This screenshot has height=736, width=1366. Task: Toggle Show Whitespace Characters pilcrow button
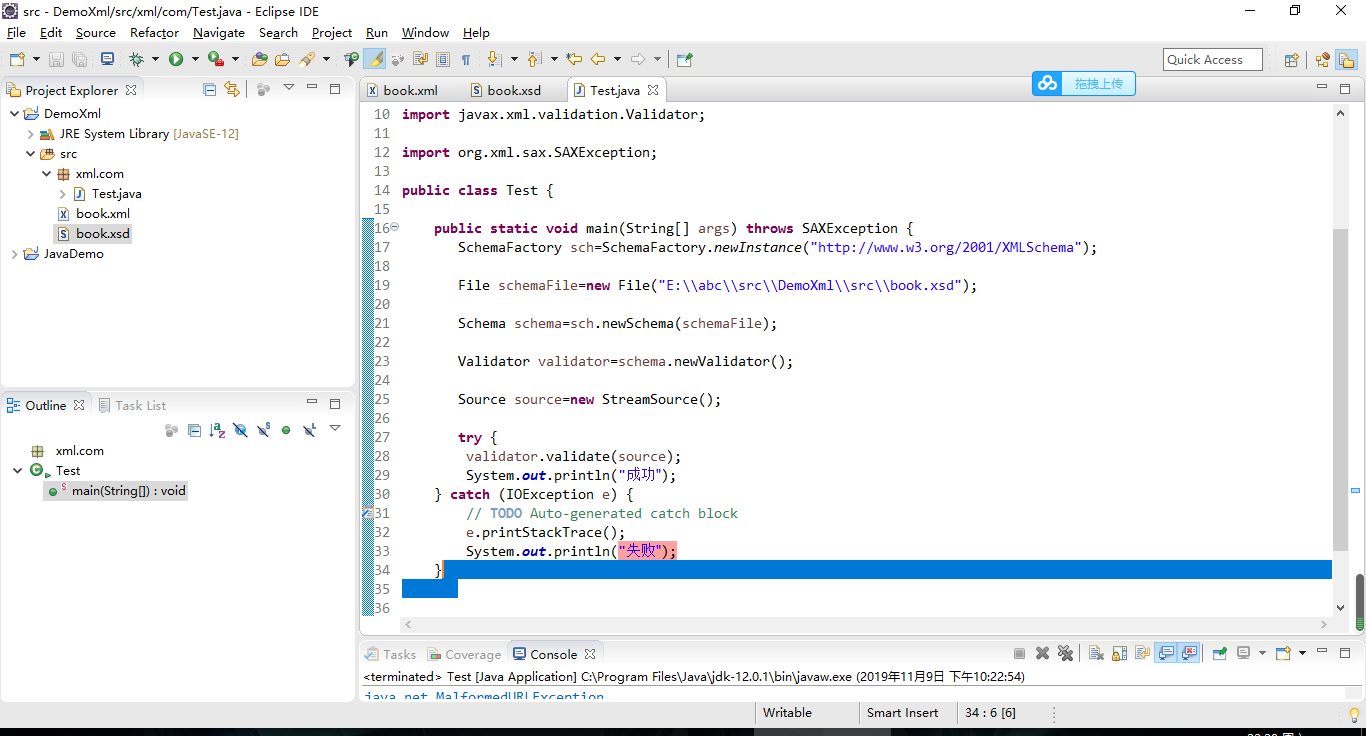pos(466,60)
